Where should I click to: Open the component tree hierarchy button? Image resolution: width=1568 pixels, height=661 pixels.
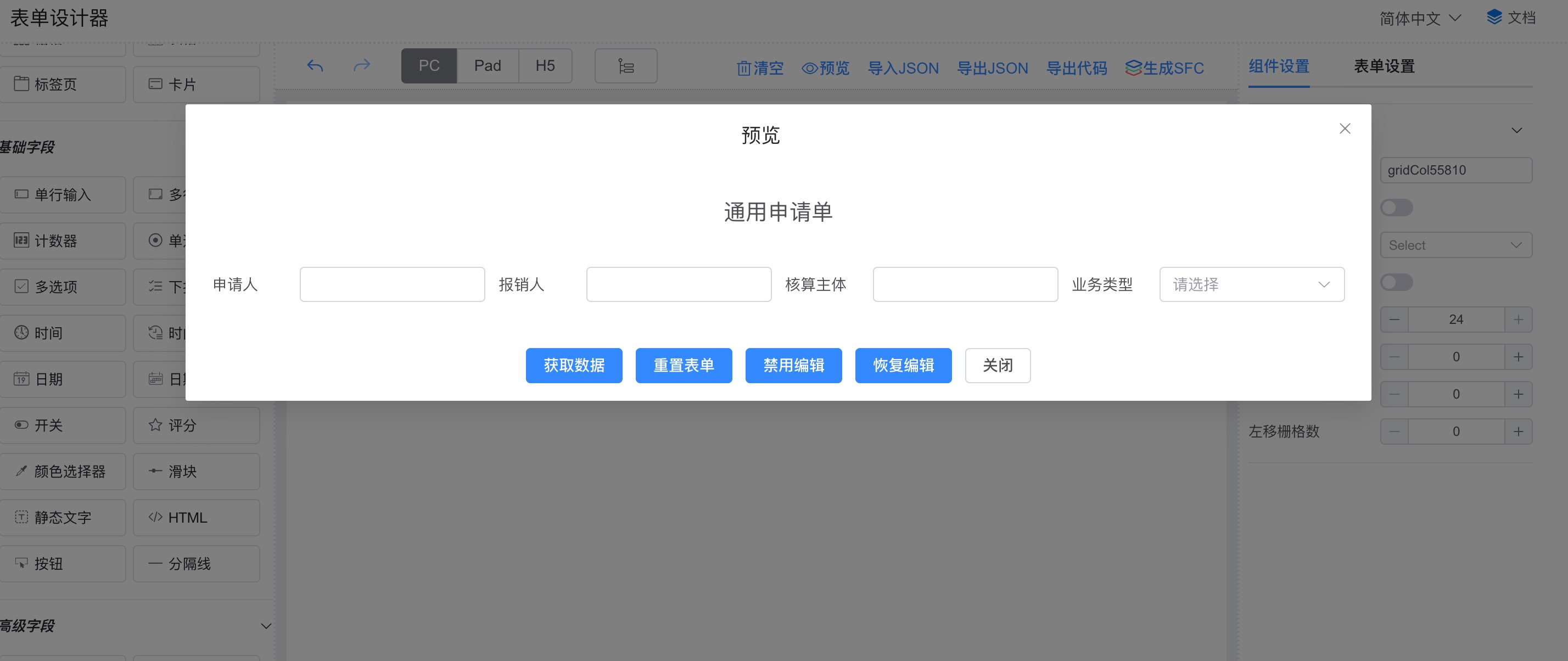click(x=626, y=66)
